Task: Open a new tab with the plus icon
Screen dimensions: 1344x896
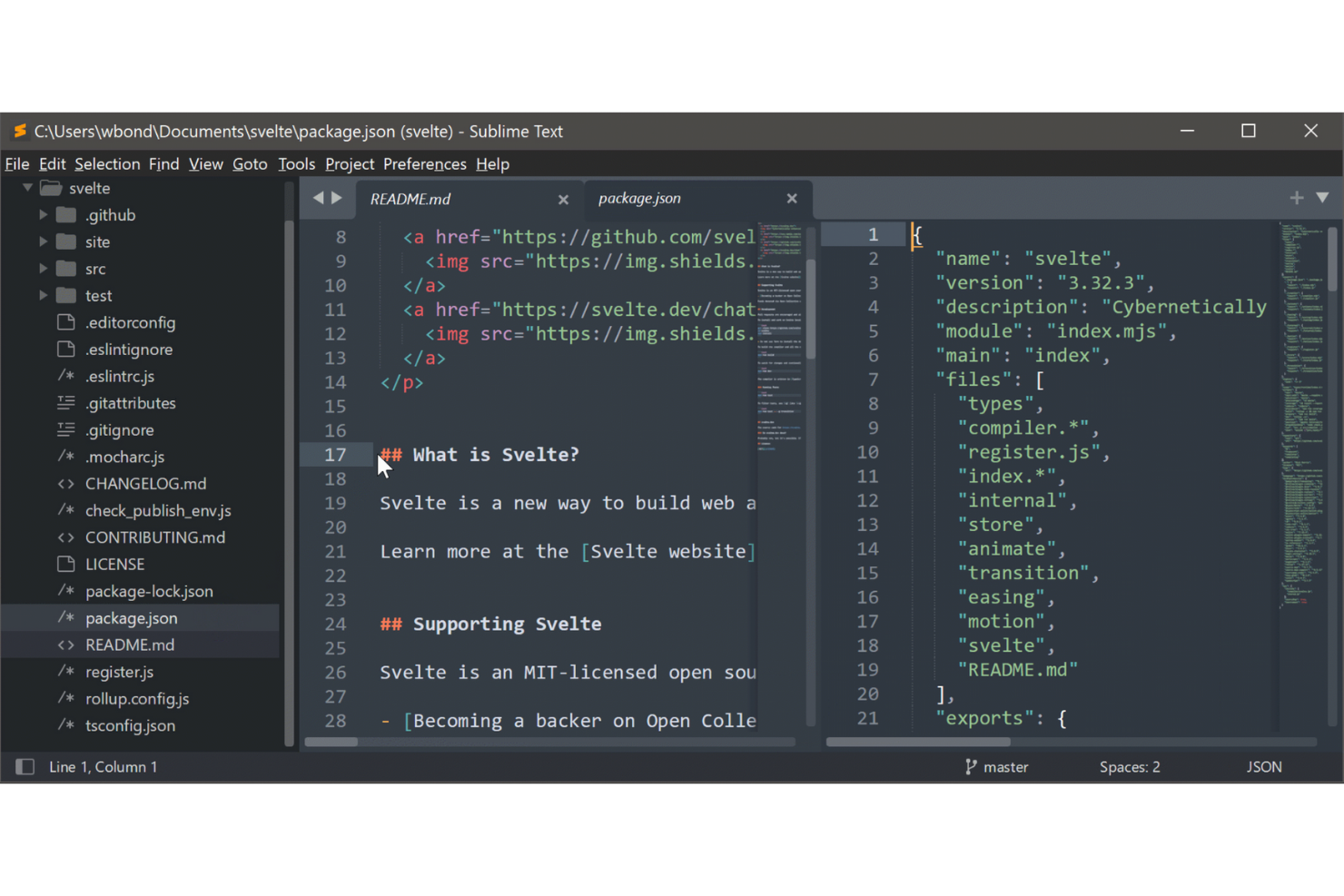Action: coord(1297,197)
